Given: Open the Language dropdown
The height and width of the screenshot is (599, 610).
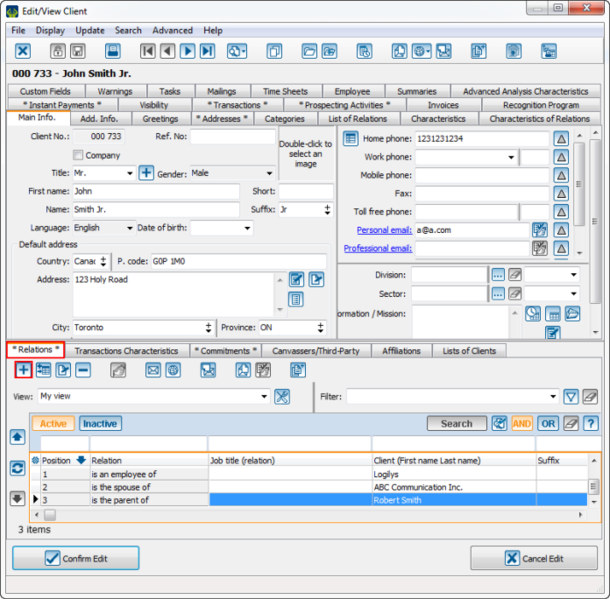Looking at the screenshot, I should (130, 228).
